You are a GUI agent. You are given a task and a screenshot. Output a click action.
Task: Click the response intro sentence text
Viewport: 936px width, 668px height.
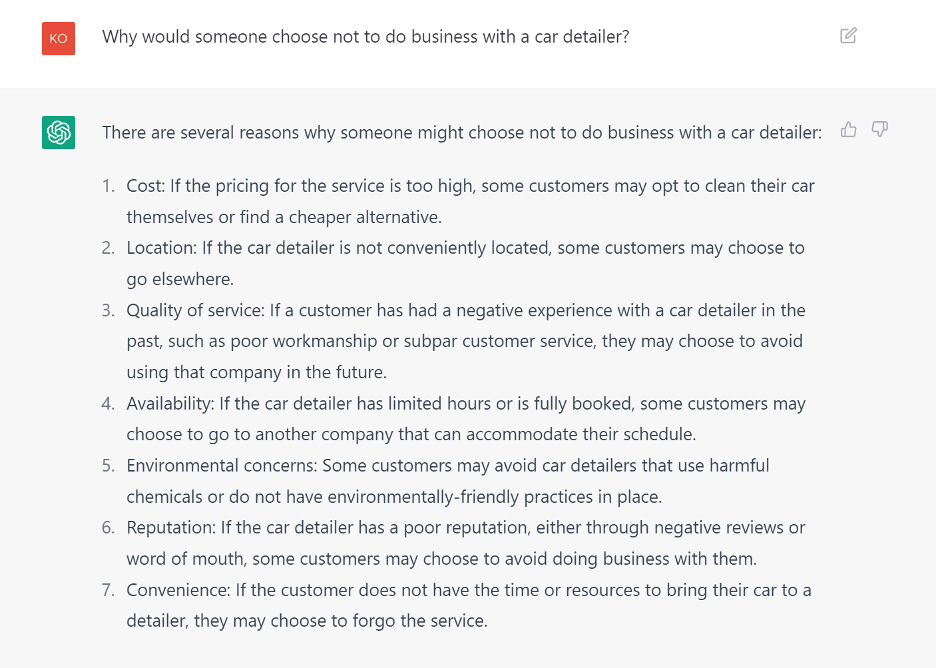(462, 132)
